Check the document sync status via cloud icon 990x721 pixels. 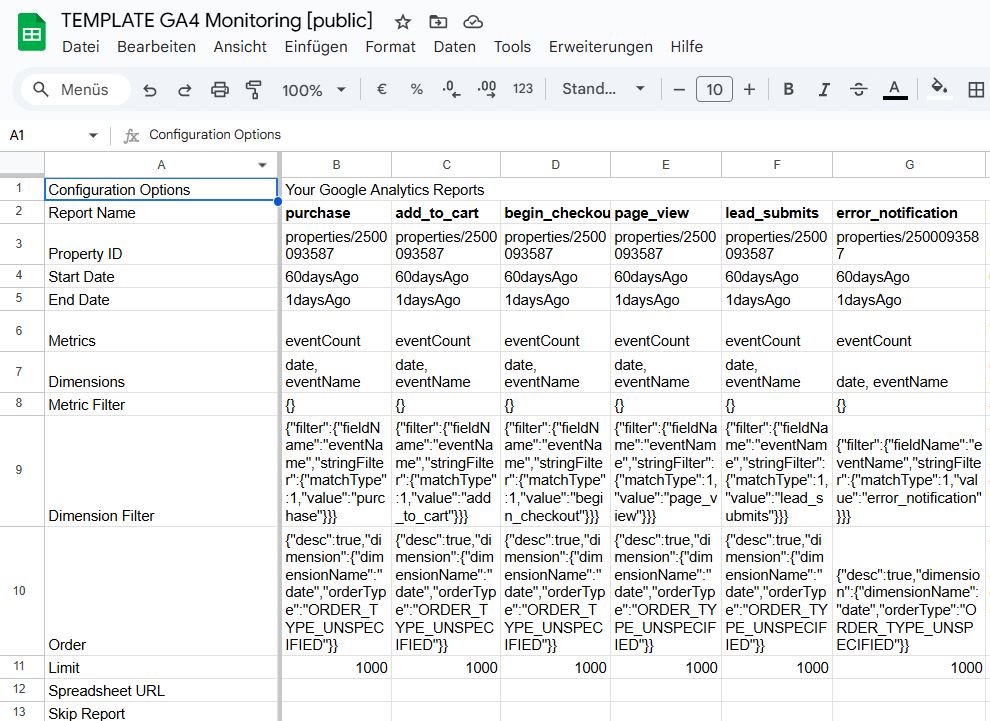tap(471, 21)
